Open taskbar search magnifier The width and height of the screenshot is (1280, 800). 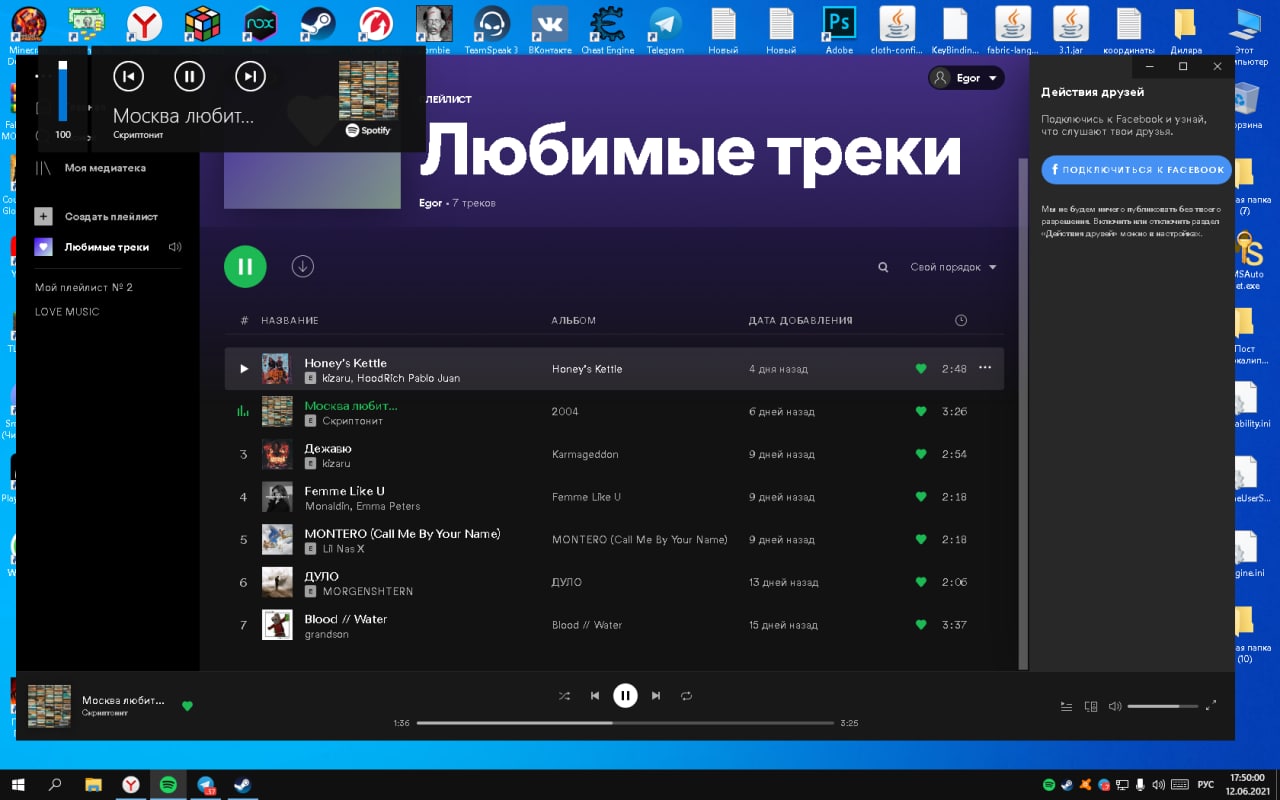(55, 785)
